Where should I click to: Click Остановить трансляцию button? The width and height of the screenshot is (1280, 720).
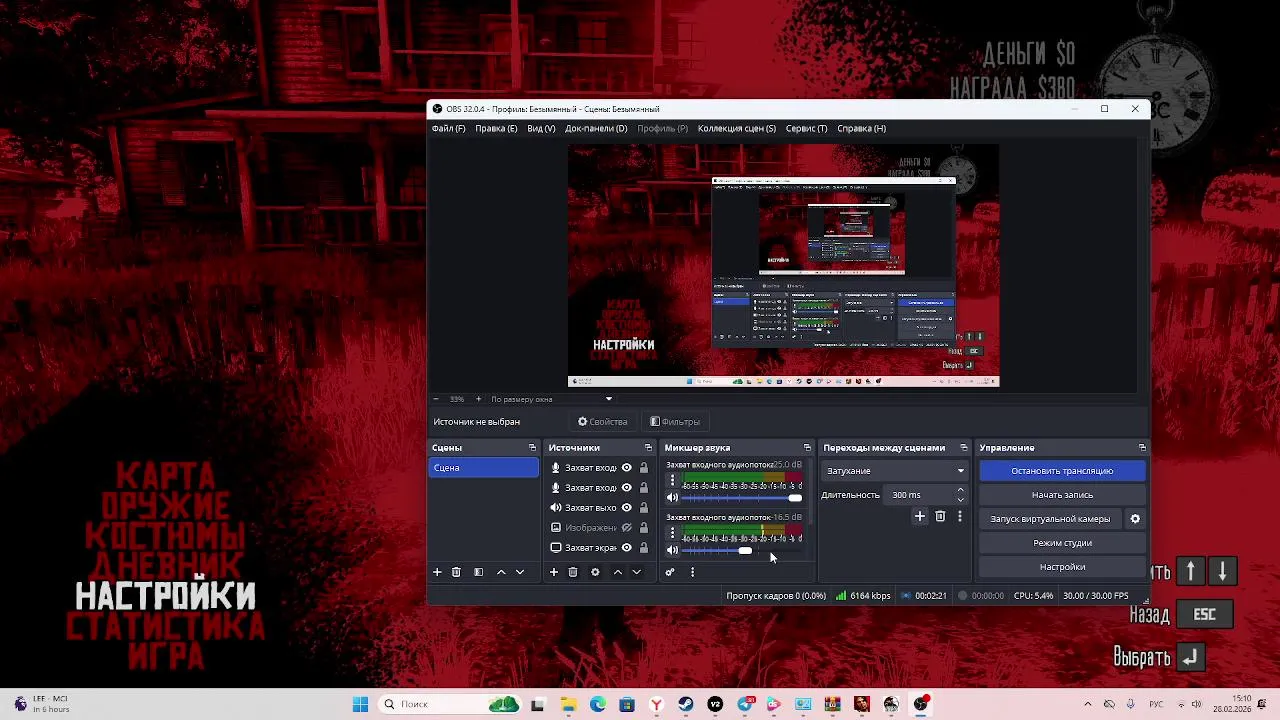pos(1062,471)
